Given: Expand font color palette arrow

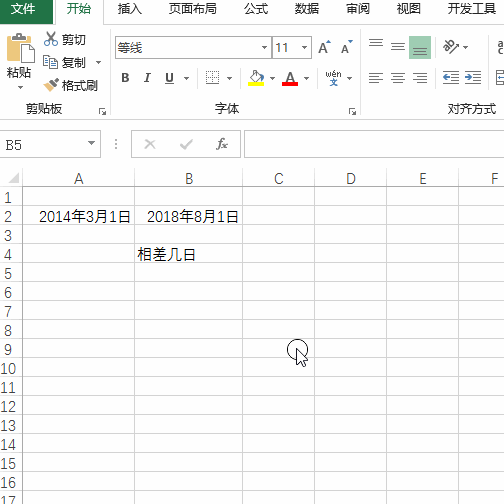Looking at the screenshot, I should (306, 78).
